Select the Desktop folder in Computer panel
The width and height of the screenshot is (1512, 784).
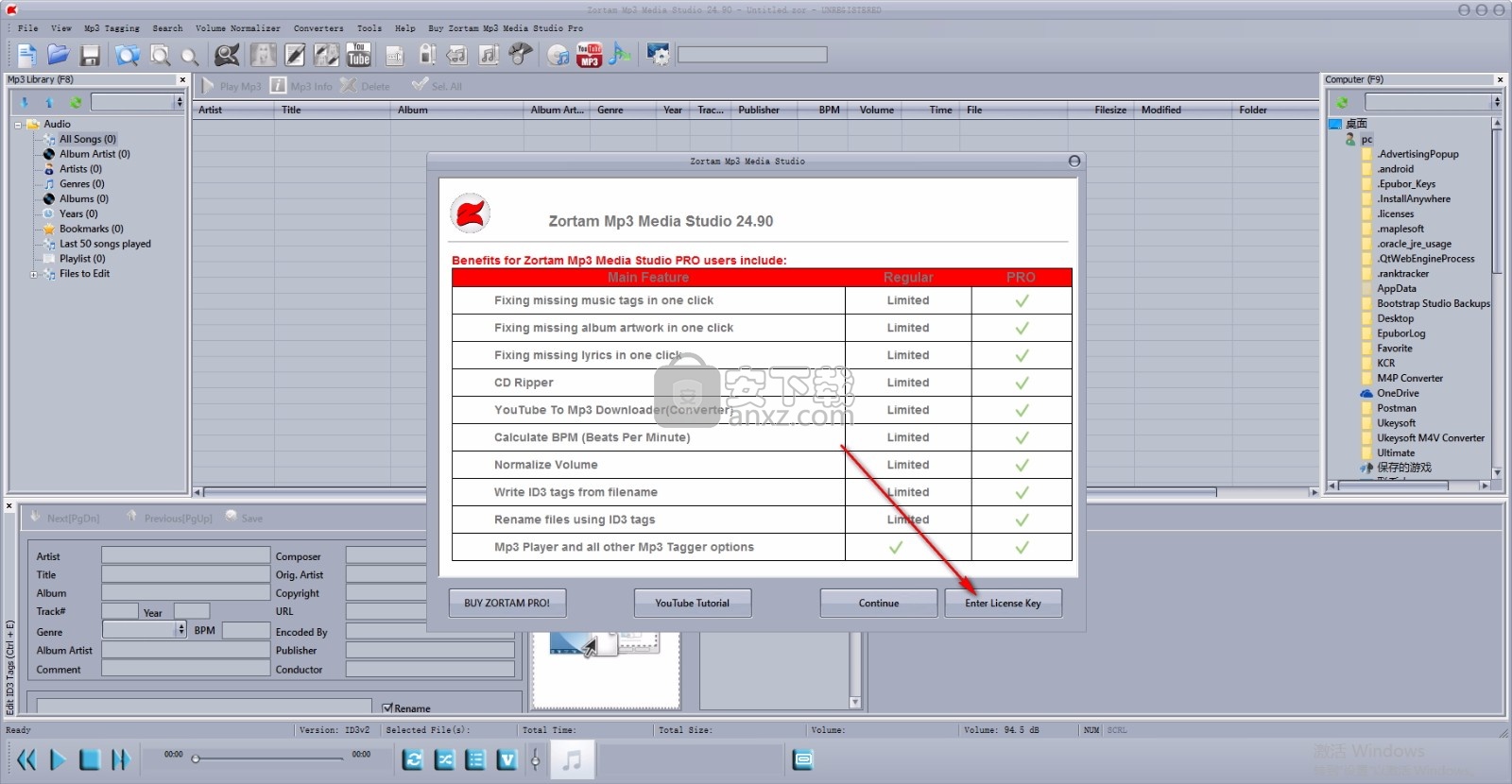tap(1395, 318)
